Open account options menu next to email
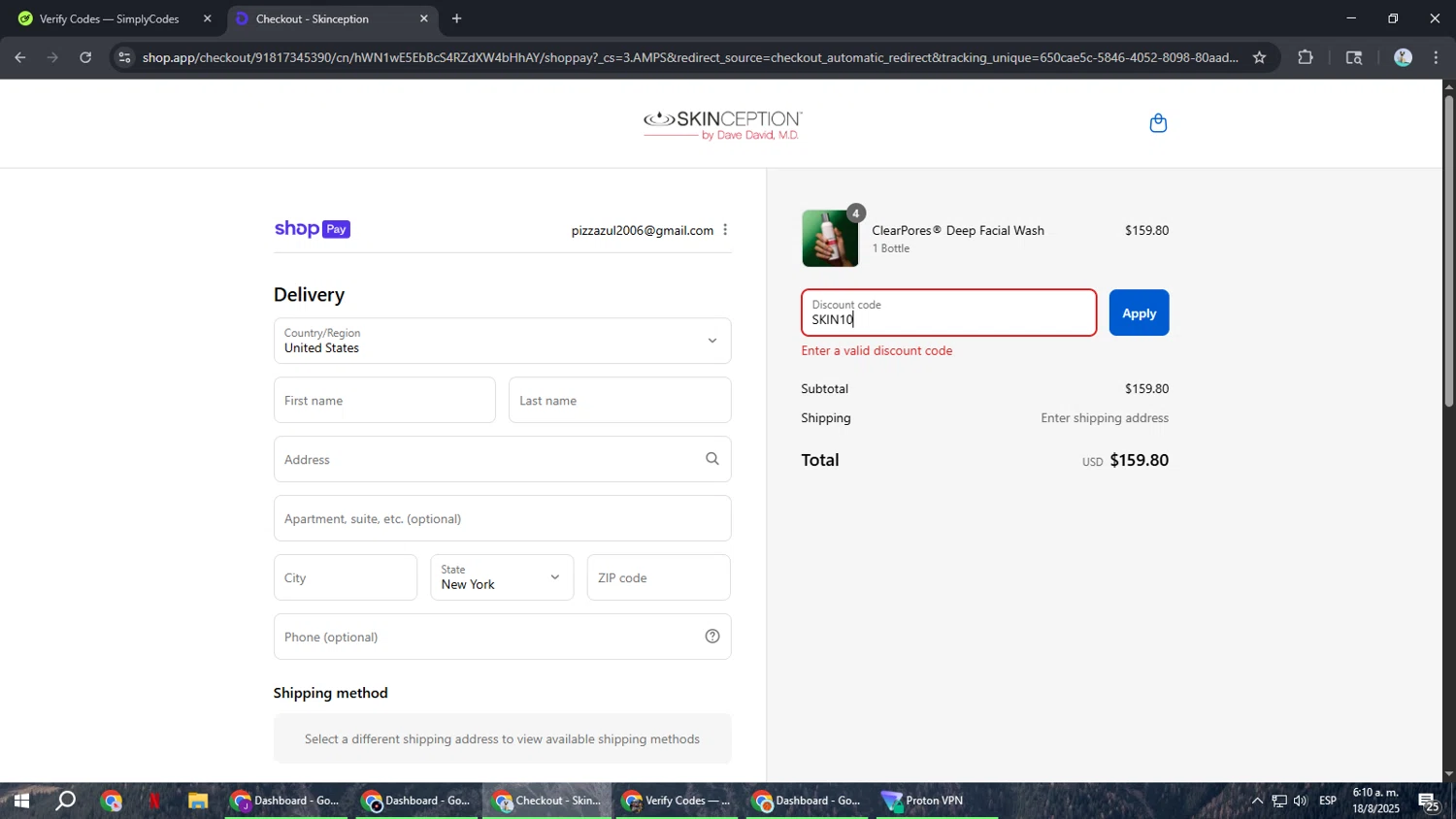 pos(725,230)
